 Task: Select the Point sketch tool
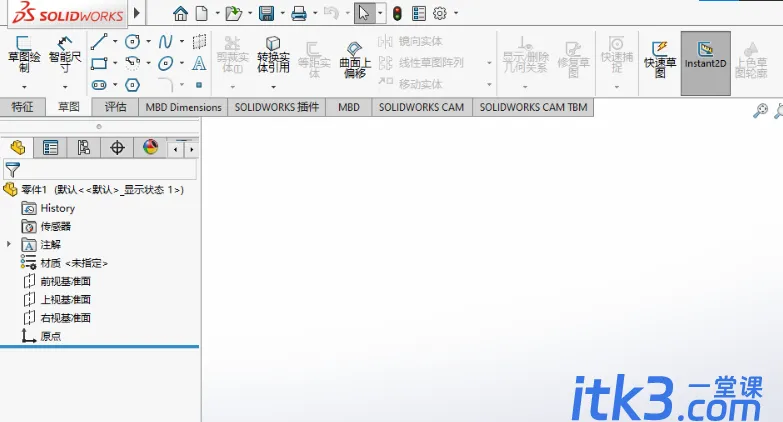199,85
